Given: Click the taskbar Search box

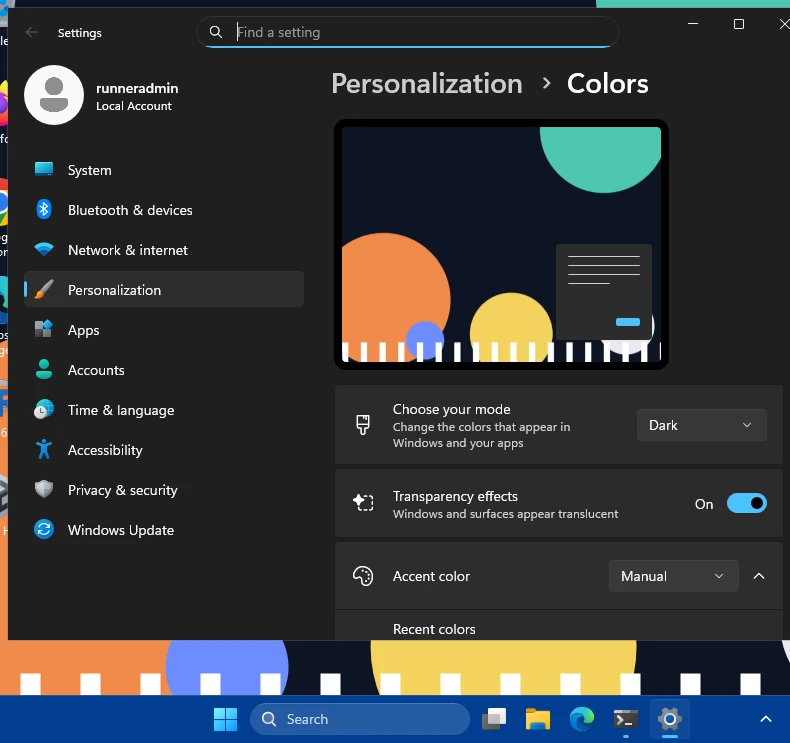Looking at the screenshot, I should pyautogui.click(x=360, y=719).
